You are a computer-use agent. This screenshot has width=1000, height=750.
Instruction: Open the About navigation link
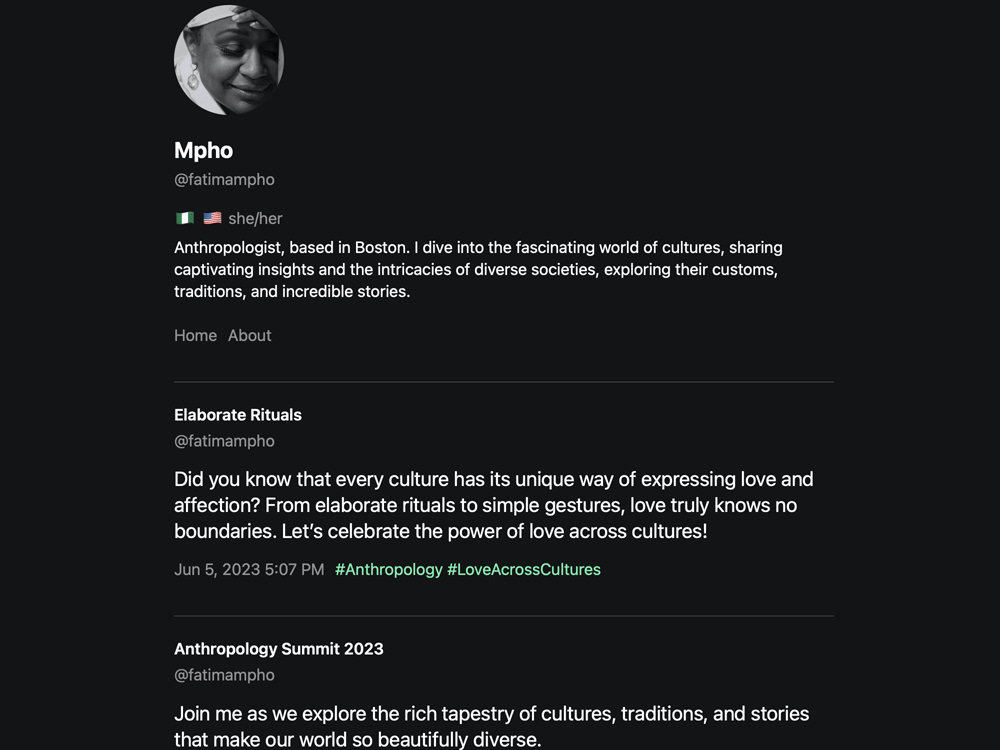click(249, 335)
